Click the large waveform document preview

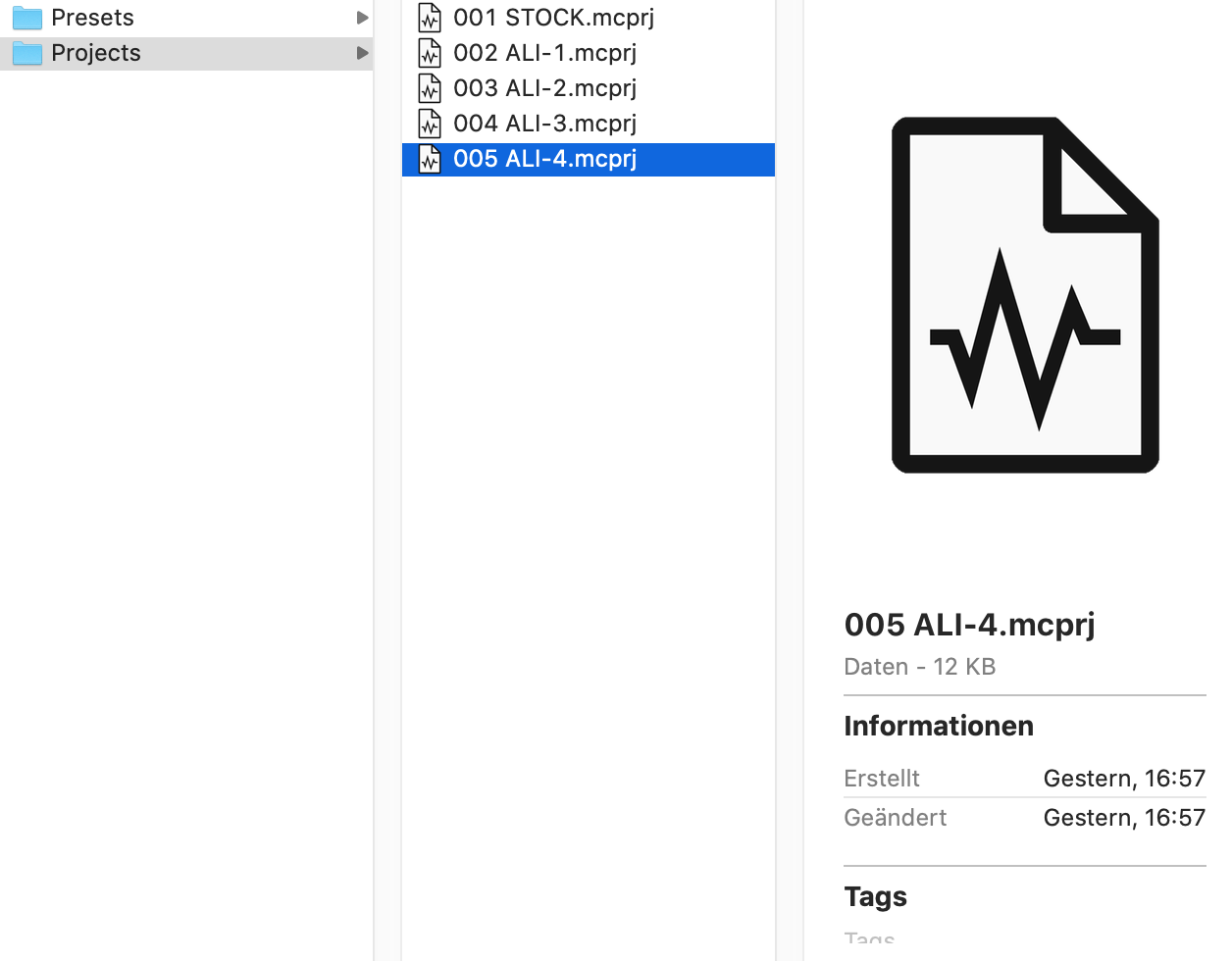[x=1025, y=295]
